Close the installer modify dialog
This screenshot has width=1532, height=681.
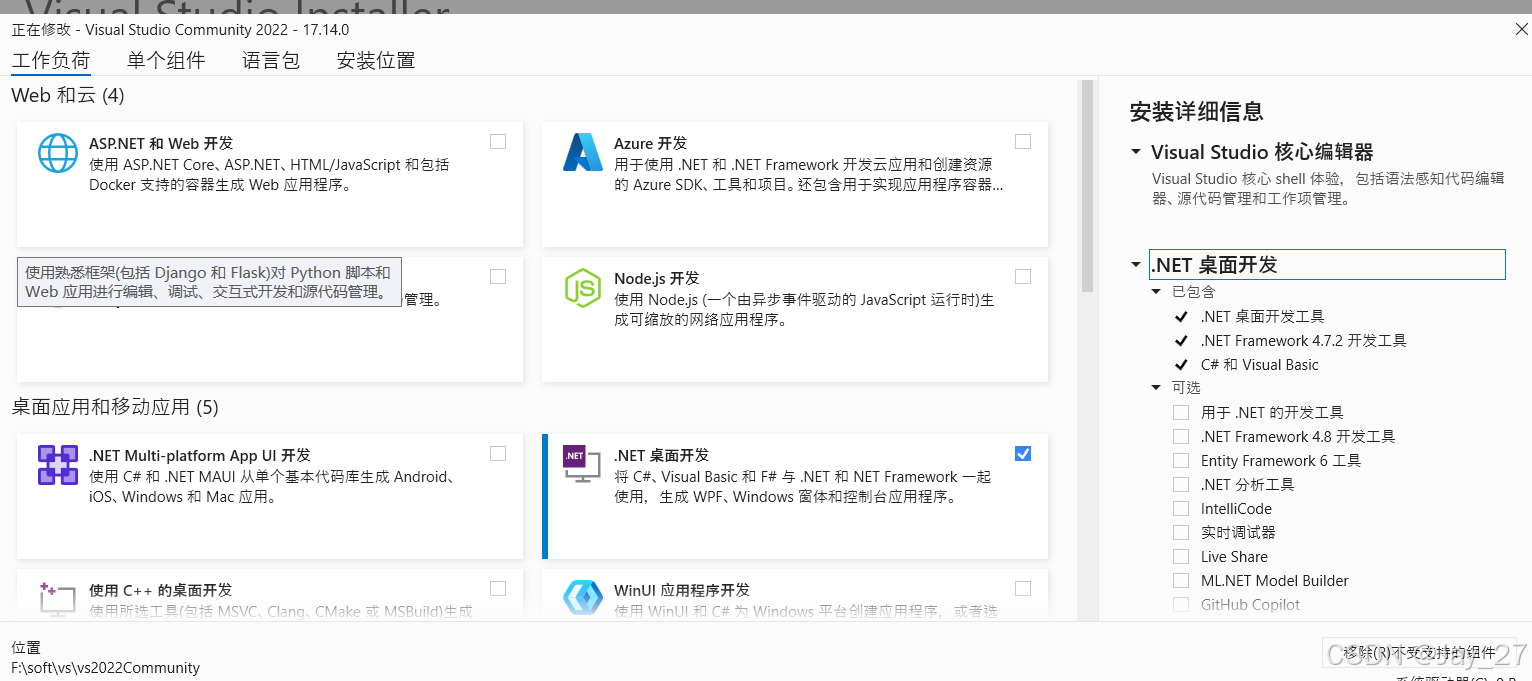point(1521,30)
